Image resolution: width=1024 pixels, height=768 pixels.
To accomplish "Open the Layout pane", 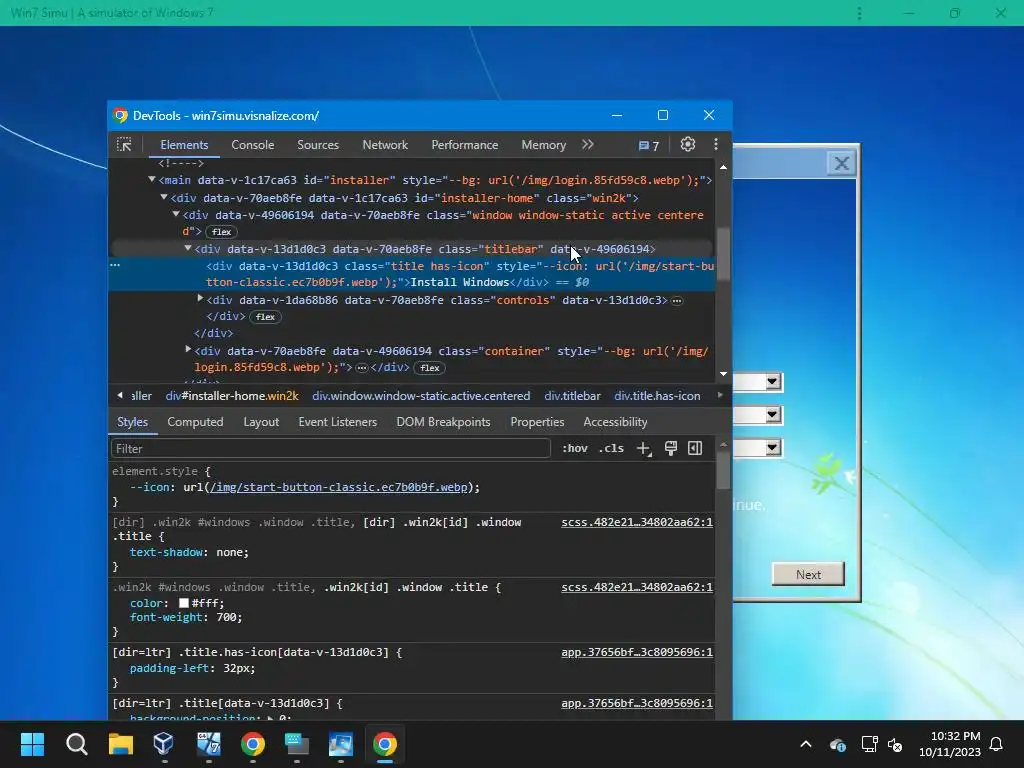I will [x=261, y=422].
